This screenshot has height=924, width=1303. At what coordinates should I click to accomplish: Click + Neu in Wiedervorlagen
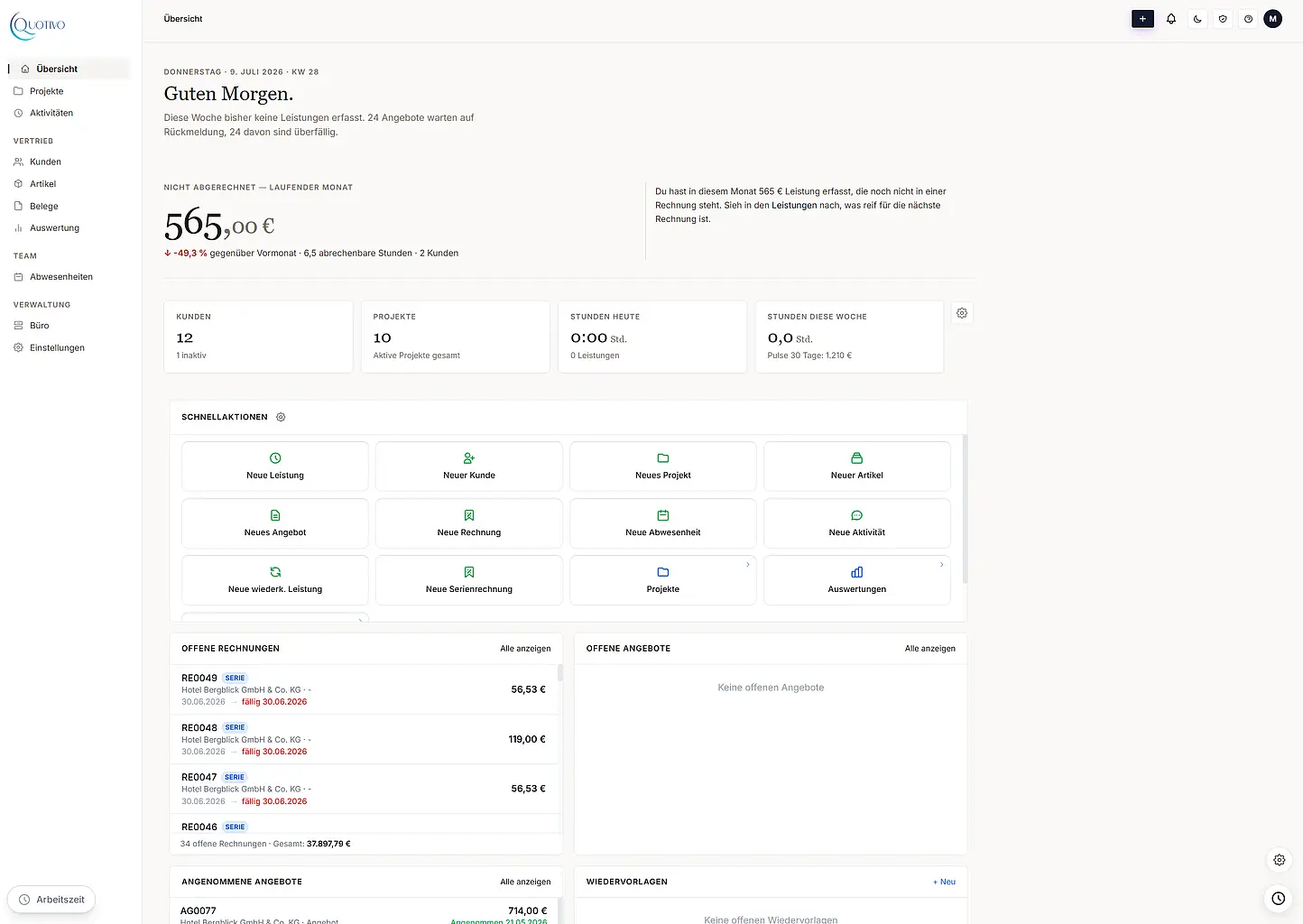tap(944, 882)
